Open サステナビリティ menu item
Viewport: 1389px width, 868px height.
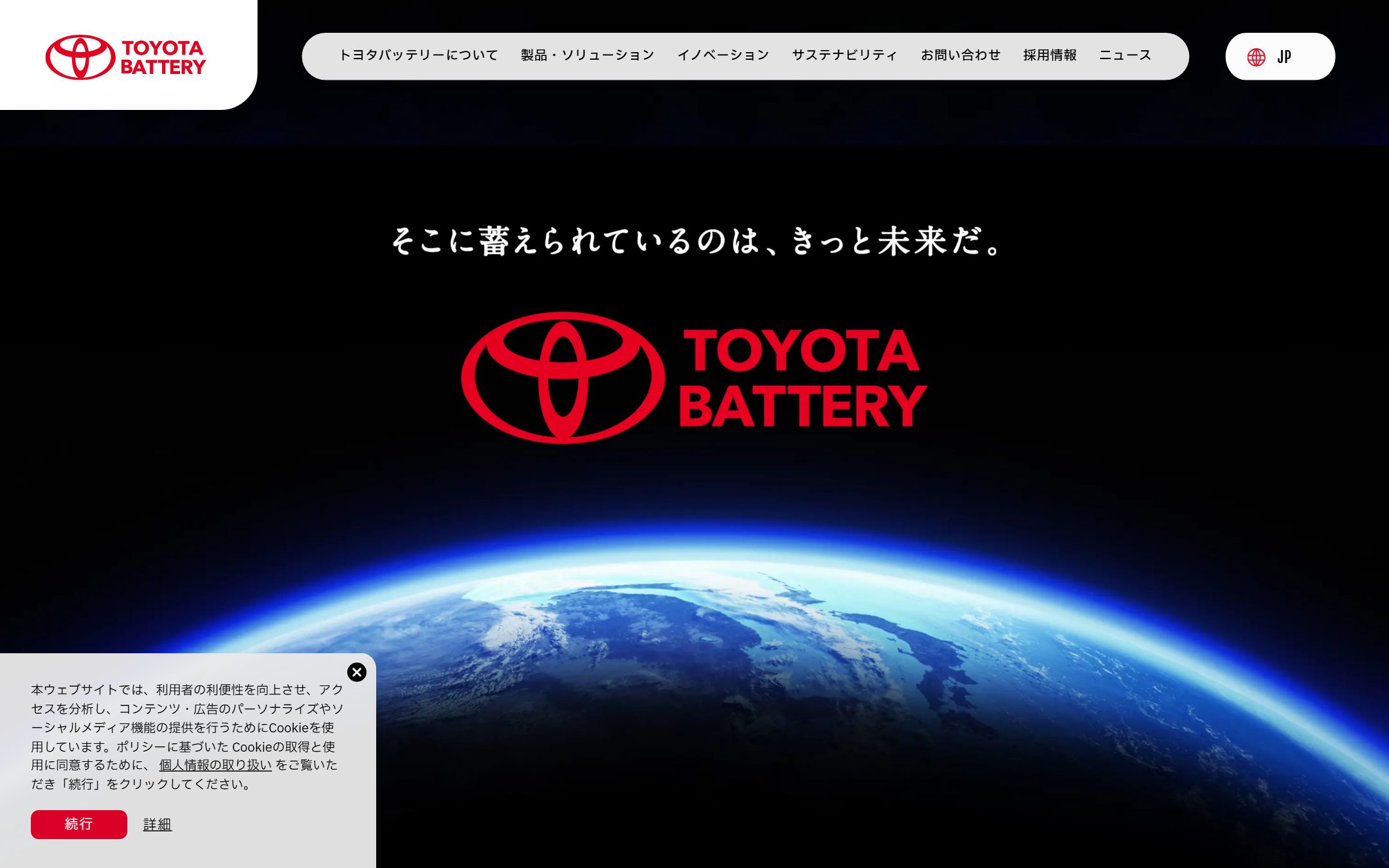coord(844,55)
